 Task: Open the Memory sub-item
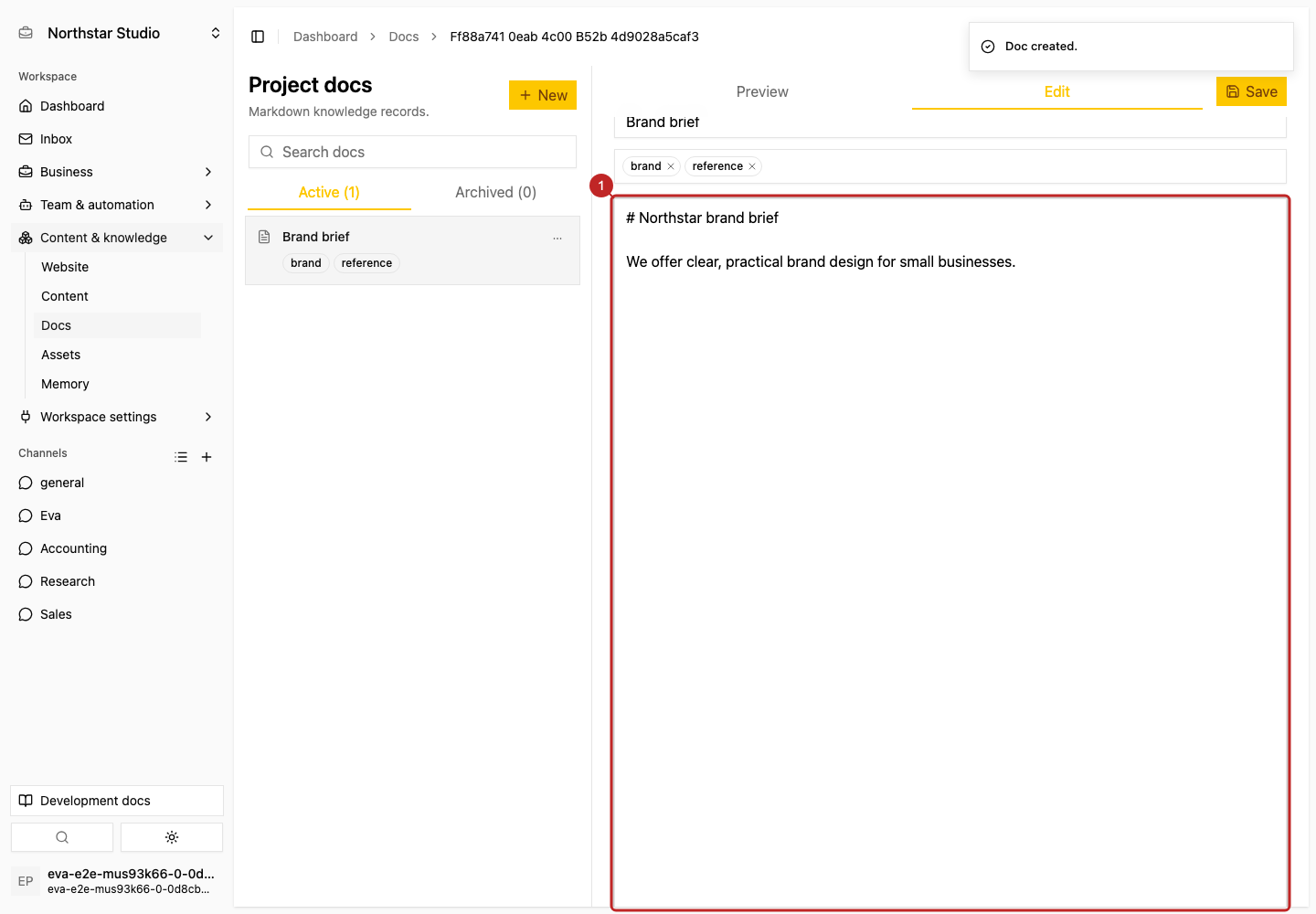(117, 384)
